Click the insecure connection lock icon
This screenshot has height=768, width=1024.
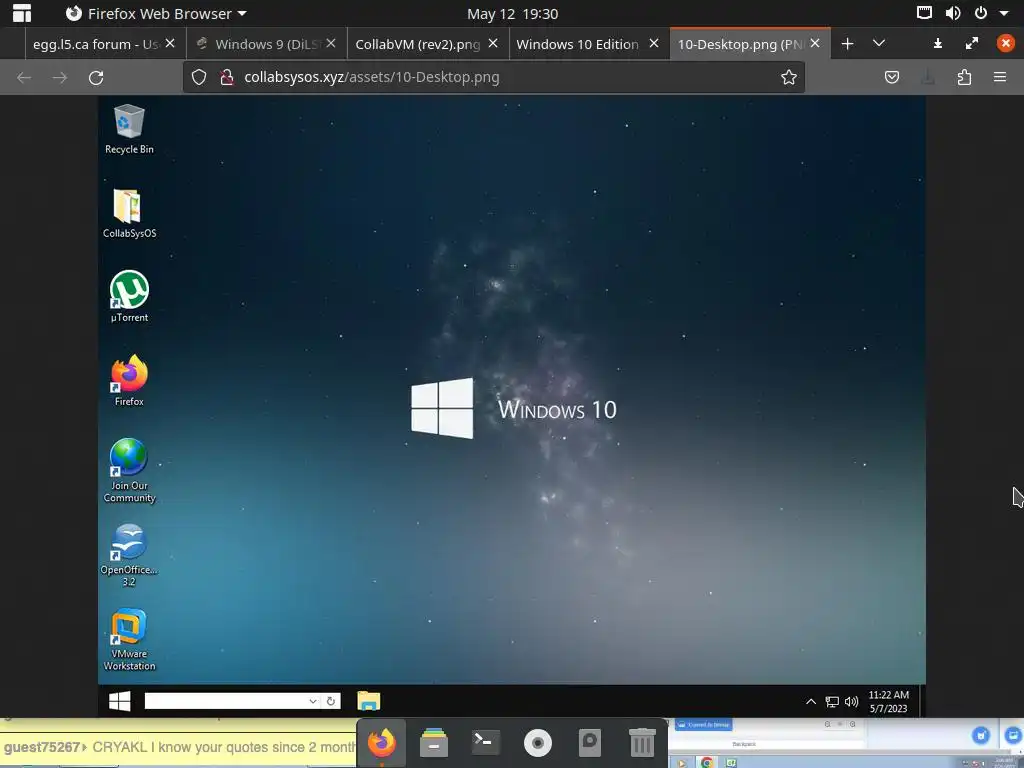(227, 77)
